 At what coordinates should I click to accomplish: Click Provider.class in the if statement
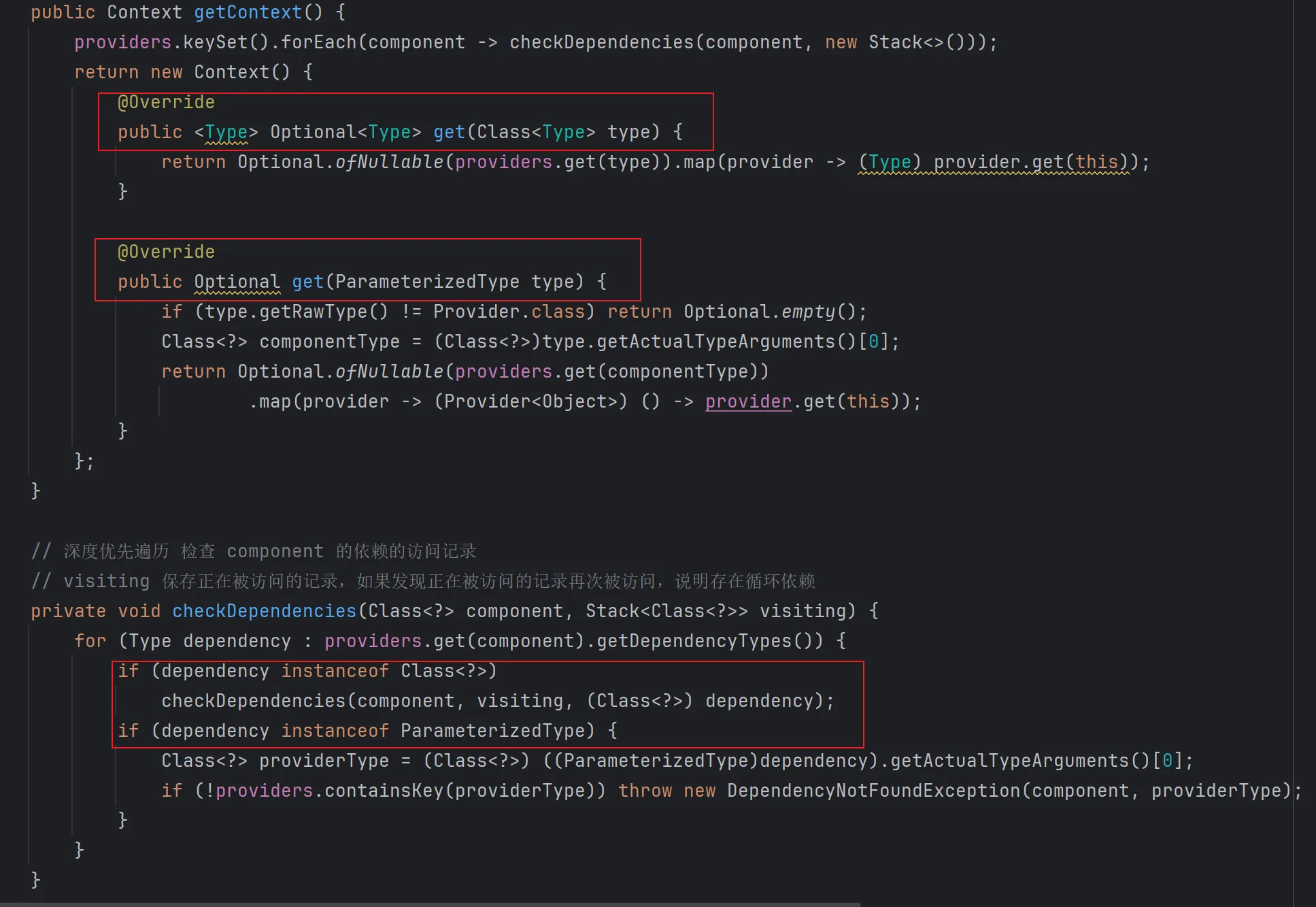509,312
